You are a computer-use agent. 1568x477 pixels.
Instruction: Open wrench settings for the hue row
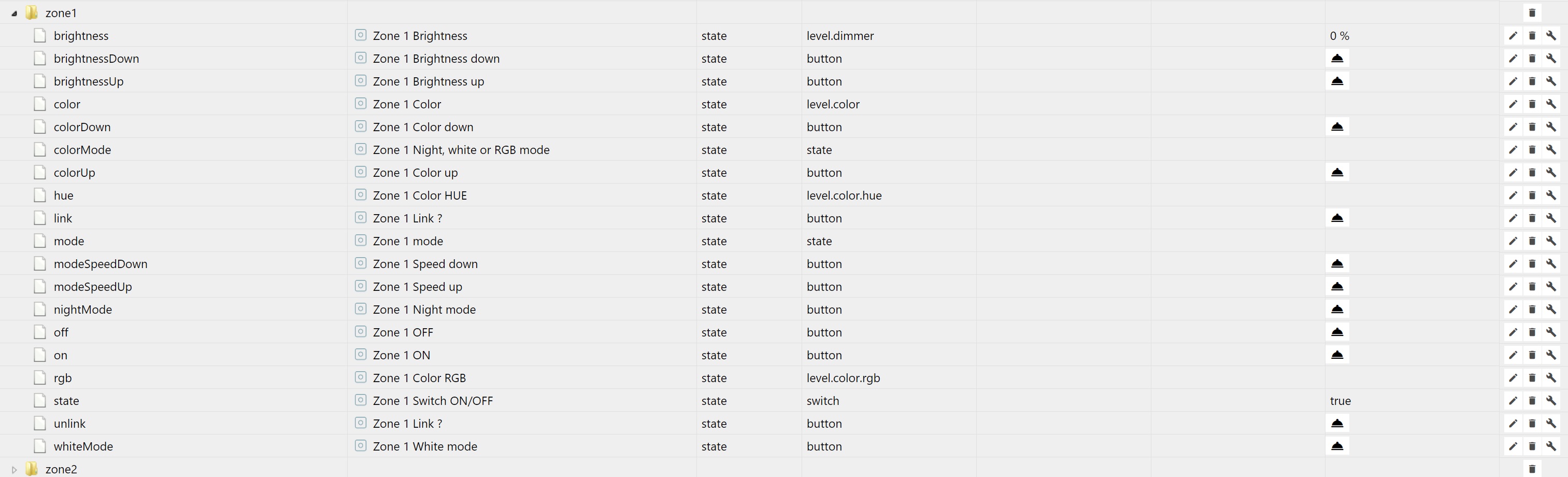point(1551,195)
